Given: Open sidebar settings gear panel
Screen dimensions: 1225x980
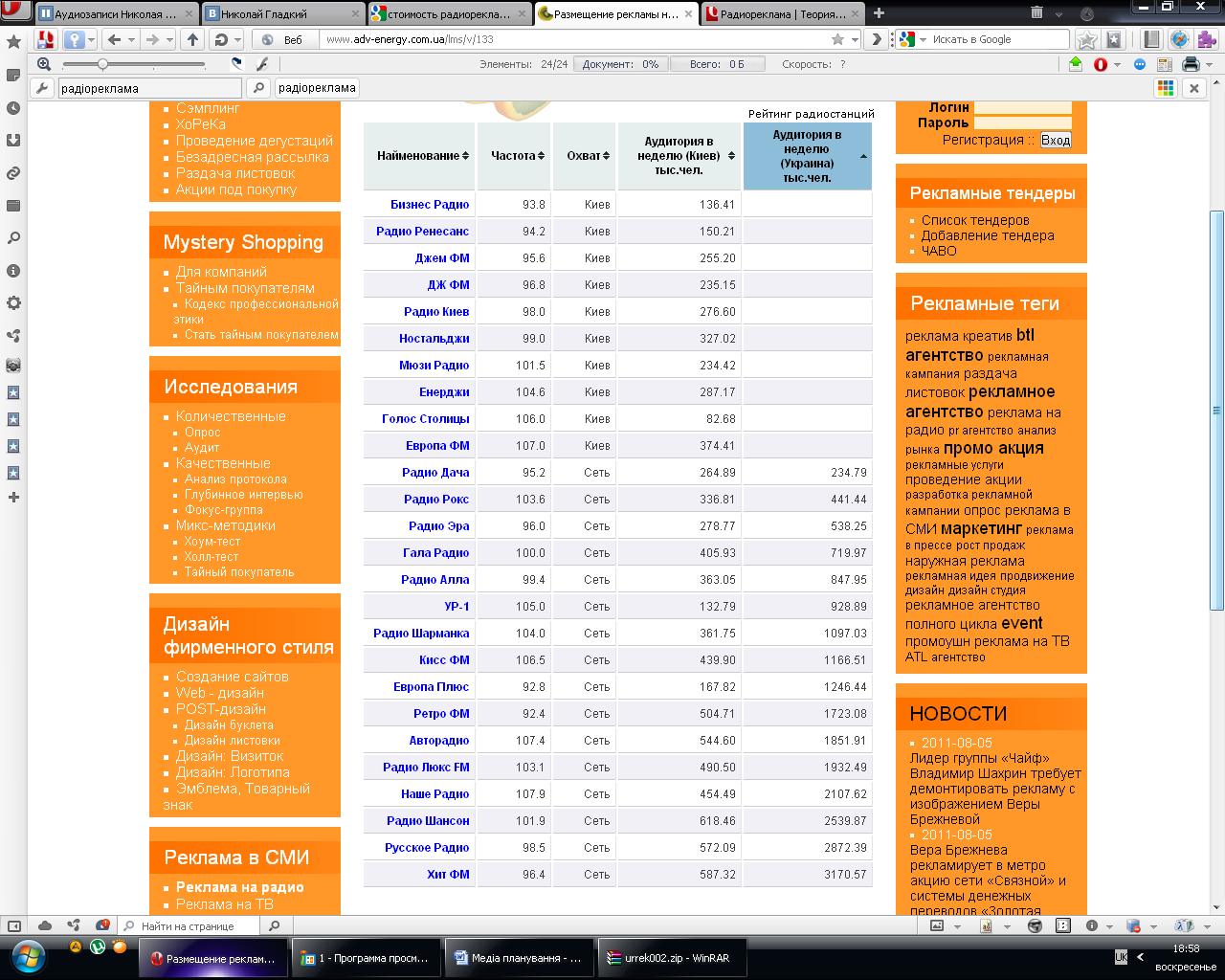Looking at the screenshot, I should [x=13, y=303].
